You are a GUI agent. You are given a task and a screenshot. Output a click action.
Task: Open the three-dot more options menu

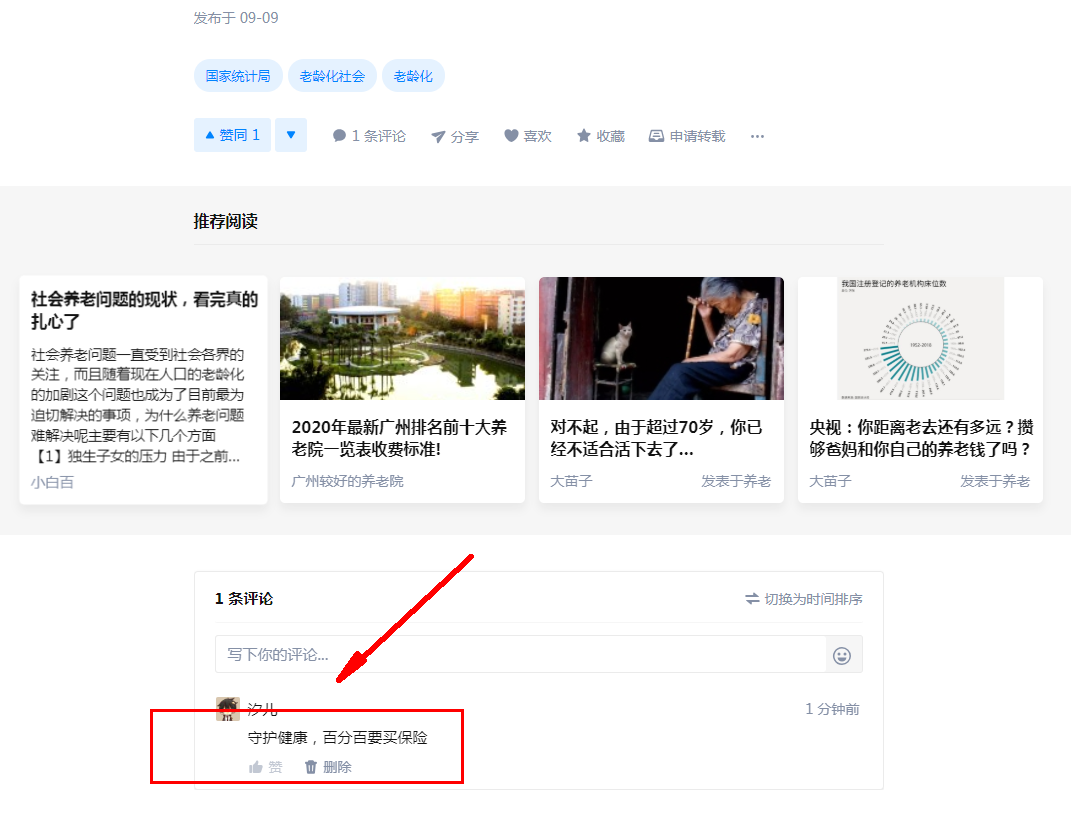pyautogui.click(x=757, y=136)
